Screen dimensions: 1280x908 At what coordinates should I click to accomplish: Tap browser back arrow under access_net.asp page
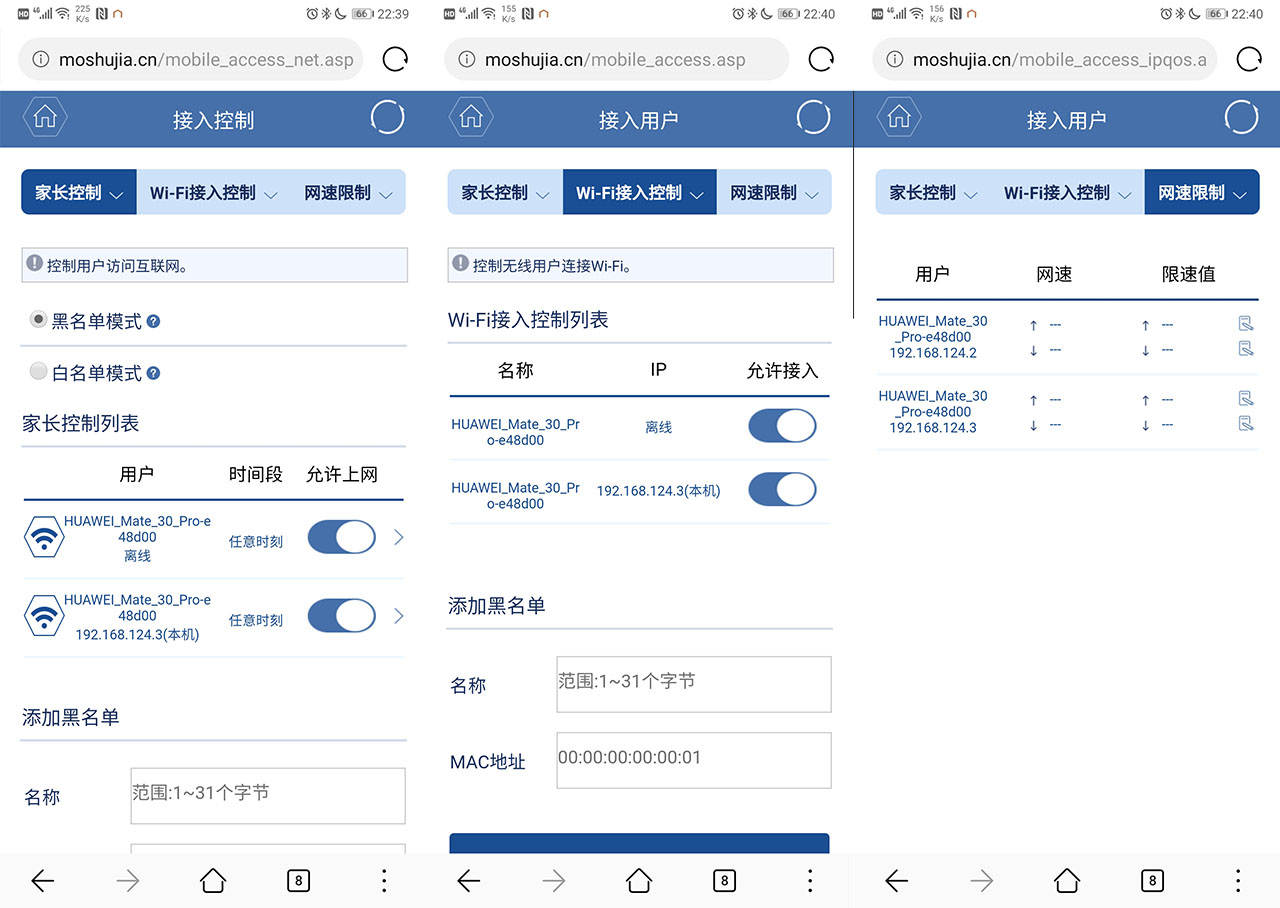pyautogui.click(x=43, y=880)
